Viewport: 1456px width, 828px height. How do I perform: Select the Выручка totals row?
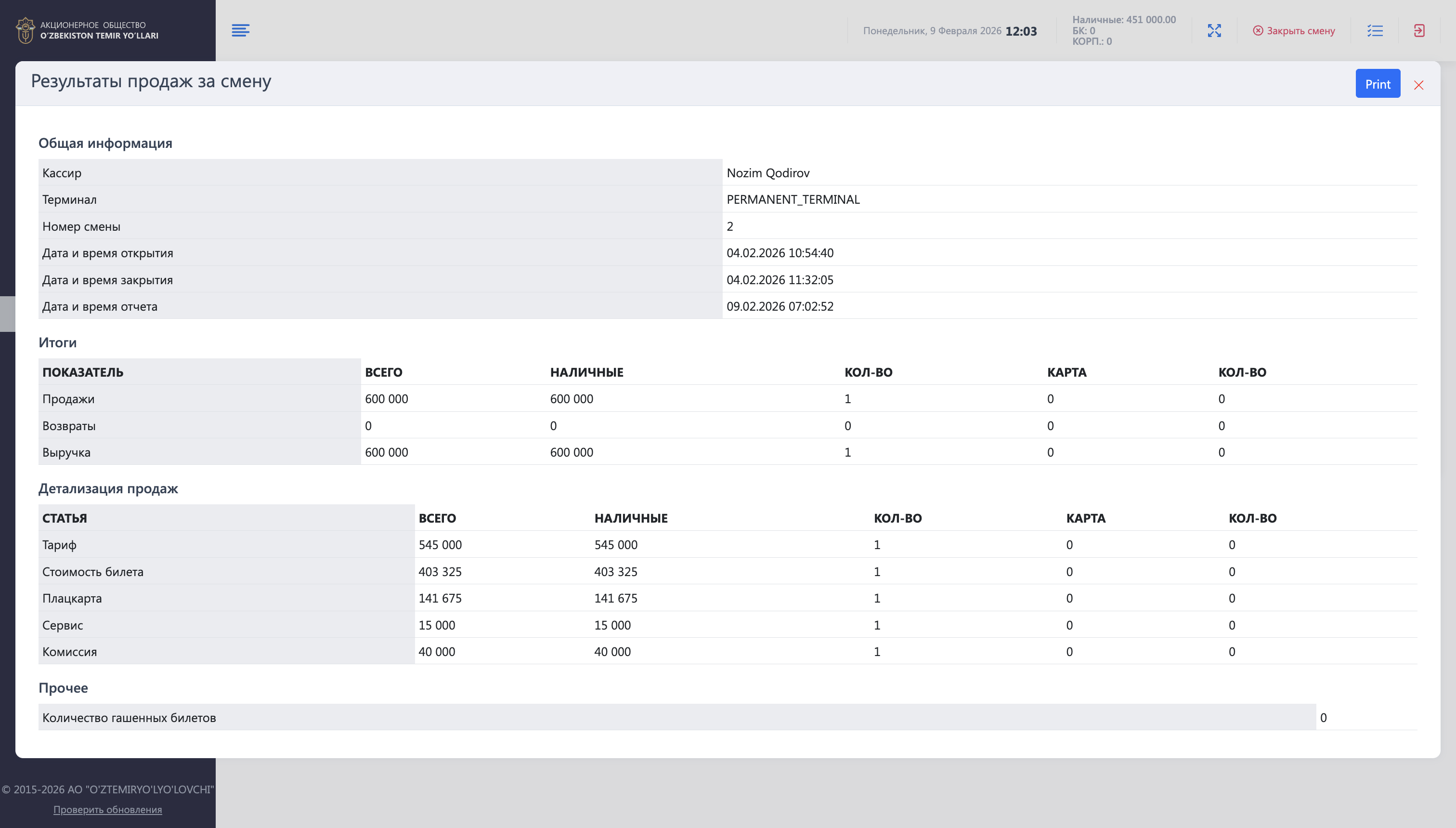(66, 452)
